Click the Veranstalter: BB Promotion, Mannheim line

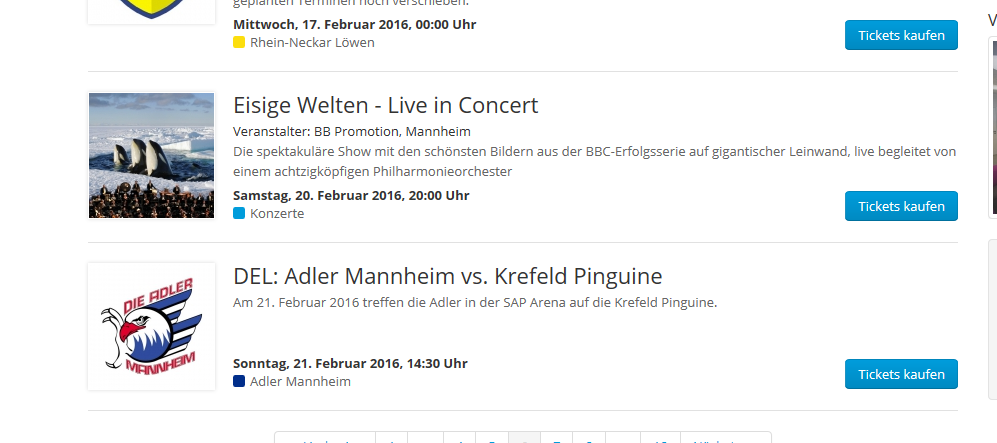pos(351,131)
